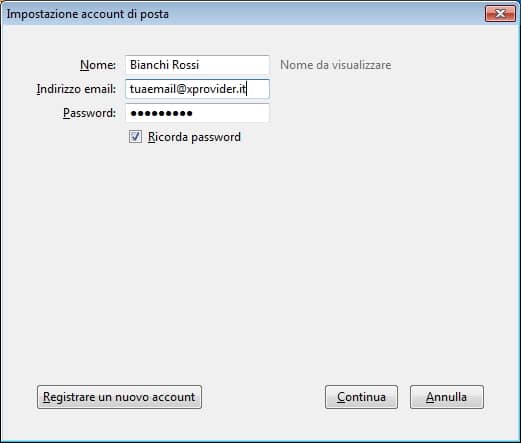521x443 pixels.
Task: Click empty space right of Rossi in Nome box
Action: (x=233, y=65)
